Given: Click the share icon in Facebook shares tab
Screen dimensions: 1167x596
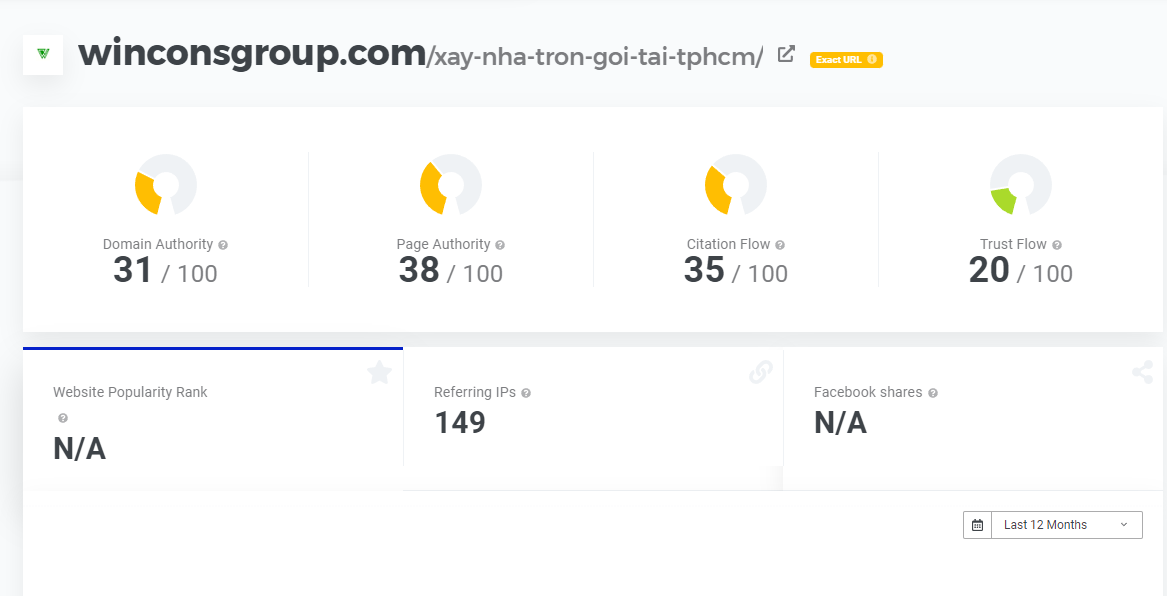Looking at the screenshot, I should pos(1142,372).
